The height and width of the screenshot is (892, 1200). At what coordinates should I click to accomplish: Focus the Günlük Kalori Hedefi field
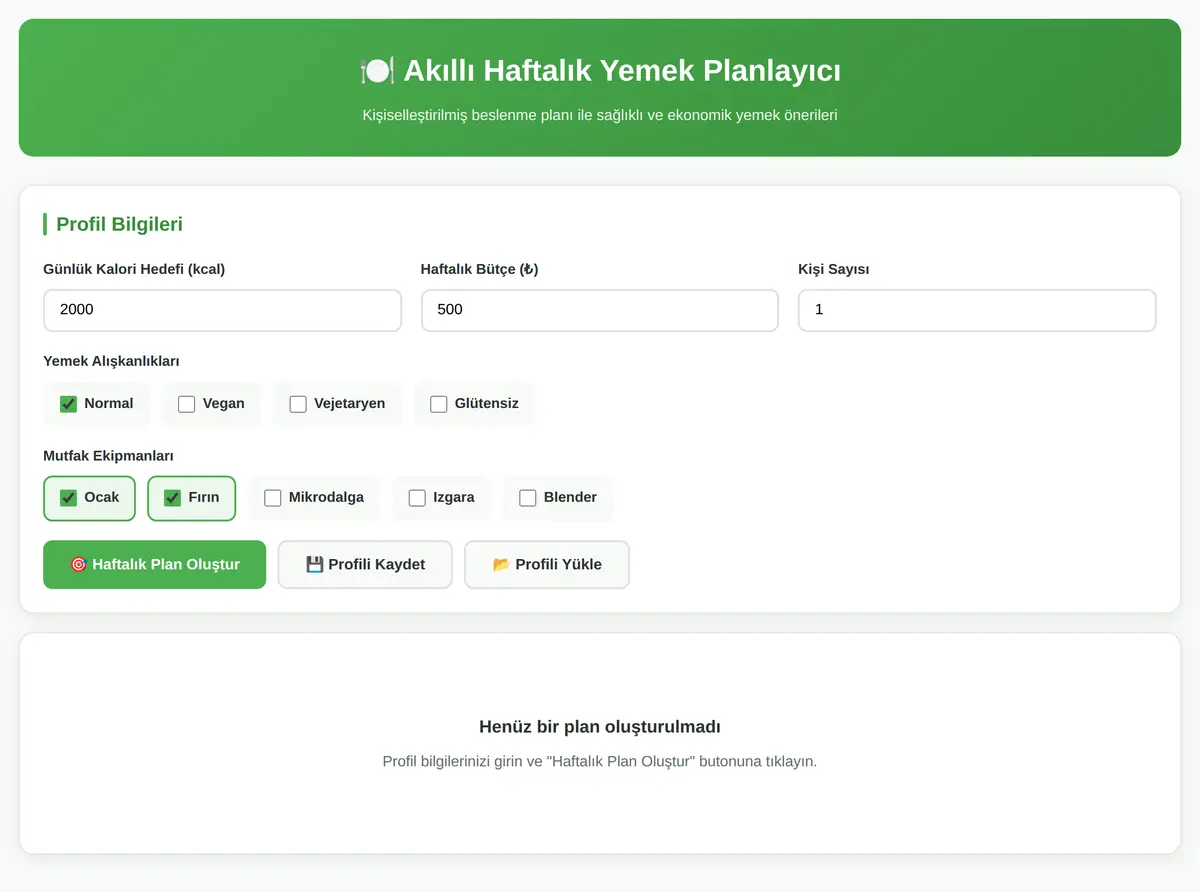coord(222,310)
